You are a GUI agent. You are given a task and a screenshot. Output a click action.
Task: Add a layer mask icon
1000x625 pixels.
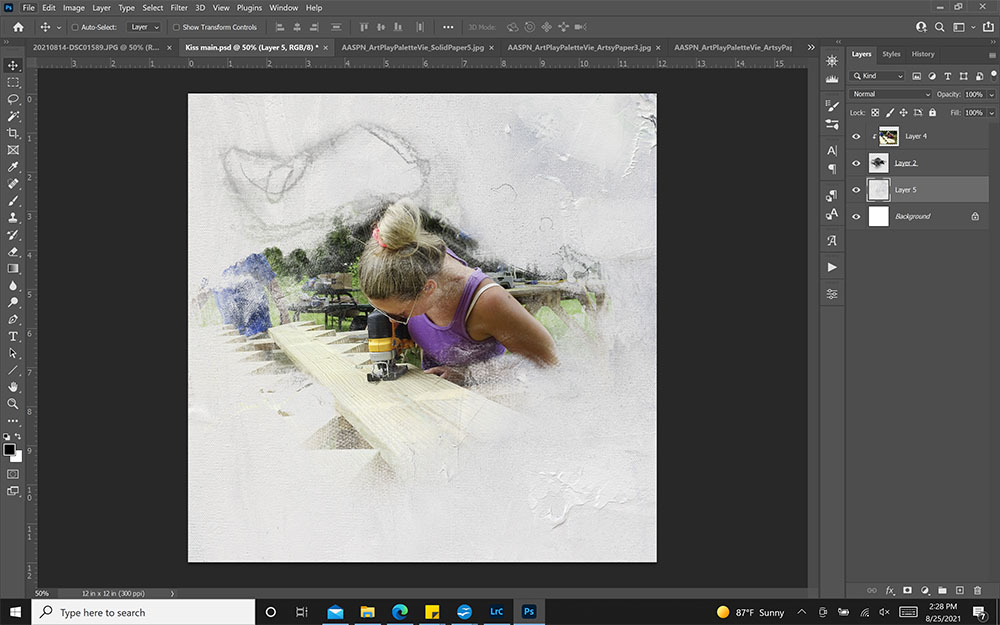[907, 591]
